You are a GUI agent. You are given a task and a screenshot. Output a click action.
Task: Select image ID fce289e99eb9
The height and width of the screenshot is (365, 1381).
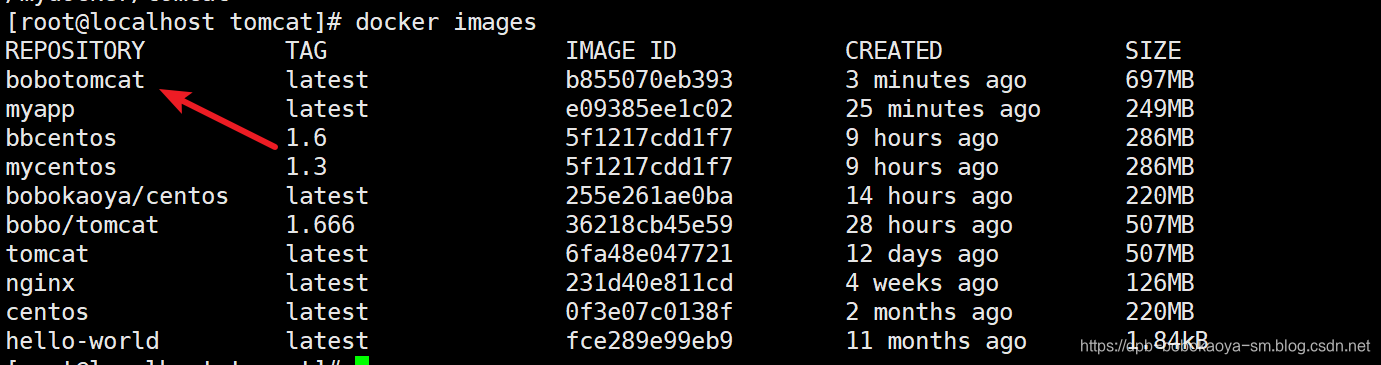pyautogui.click(x=649, y=341)
